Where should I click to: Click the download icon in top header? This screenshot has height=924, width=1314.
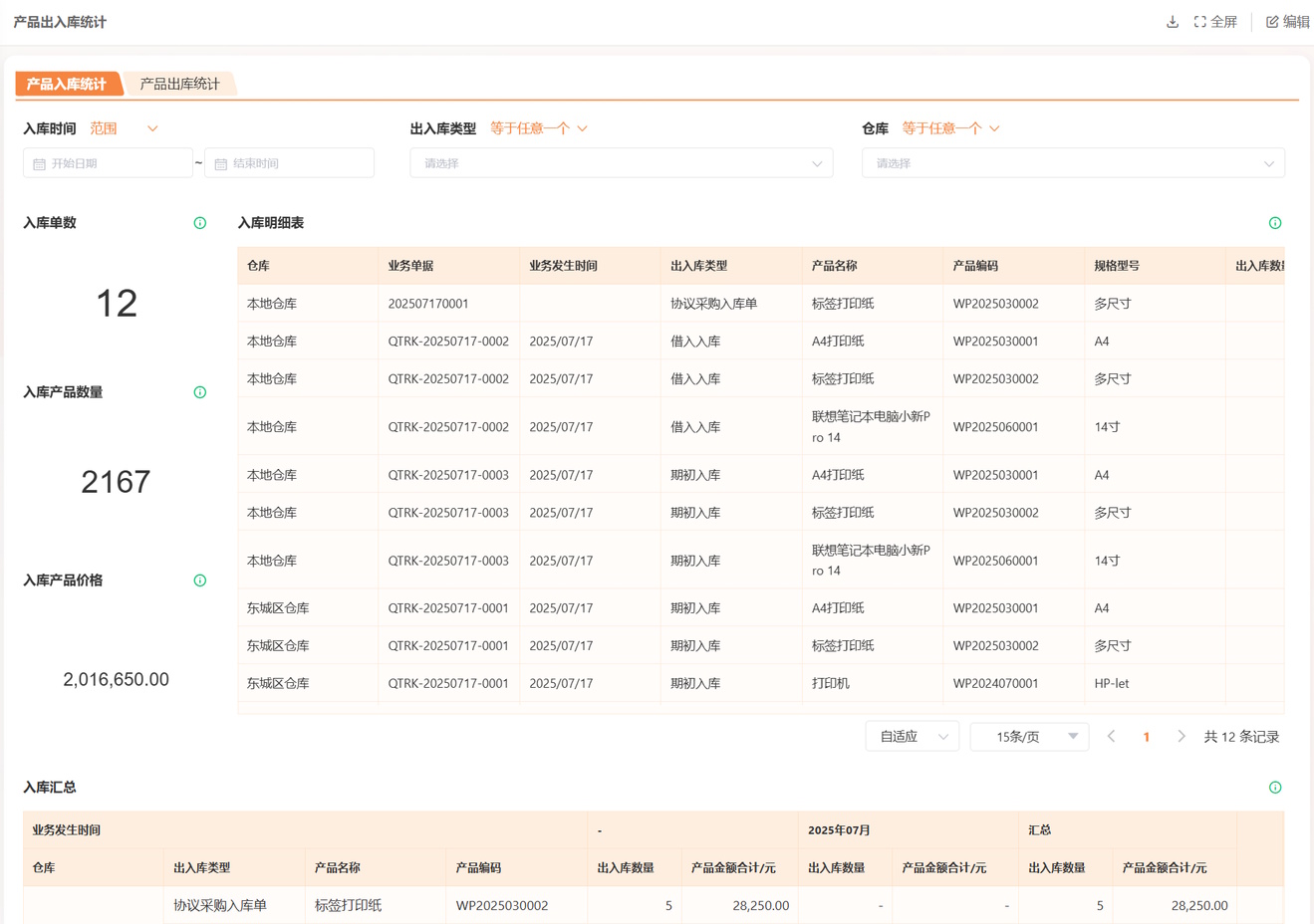pyautogui.click(x=1173, y=22)
